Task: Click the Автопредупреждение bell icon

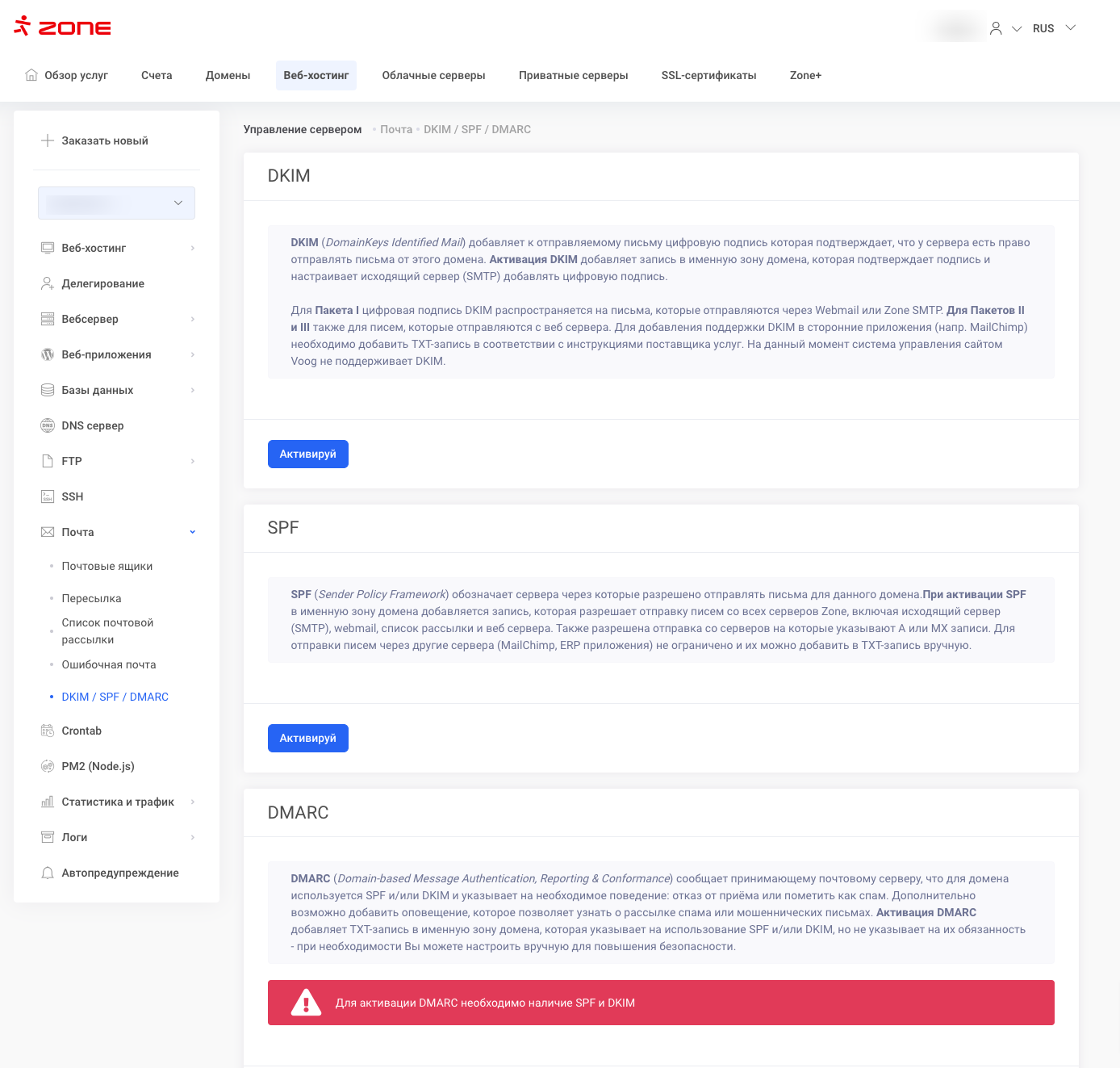Action: 48,873
